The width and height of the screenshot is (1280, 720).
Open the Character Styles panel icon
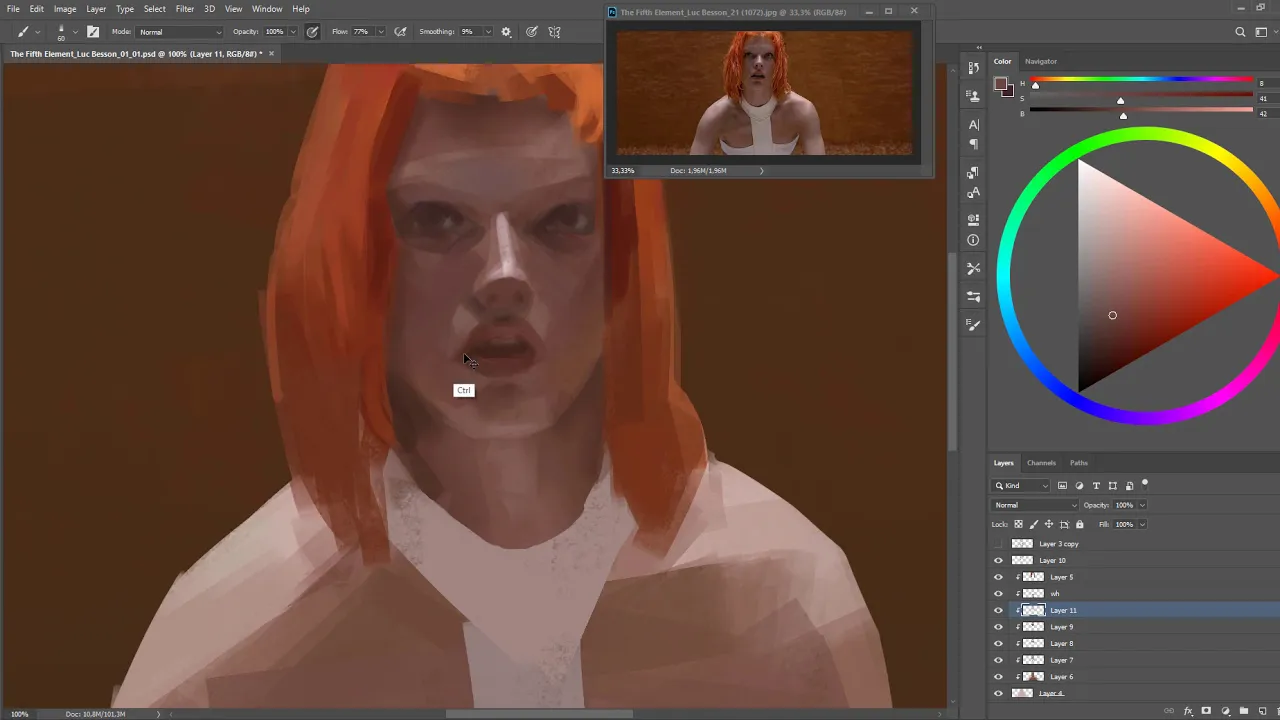pos(974,193)
